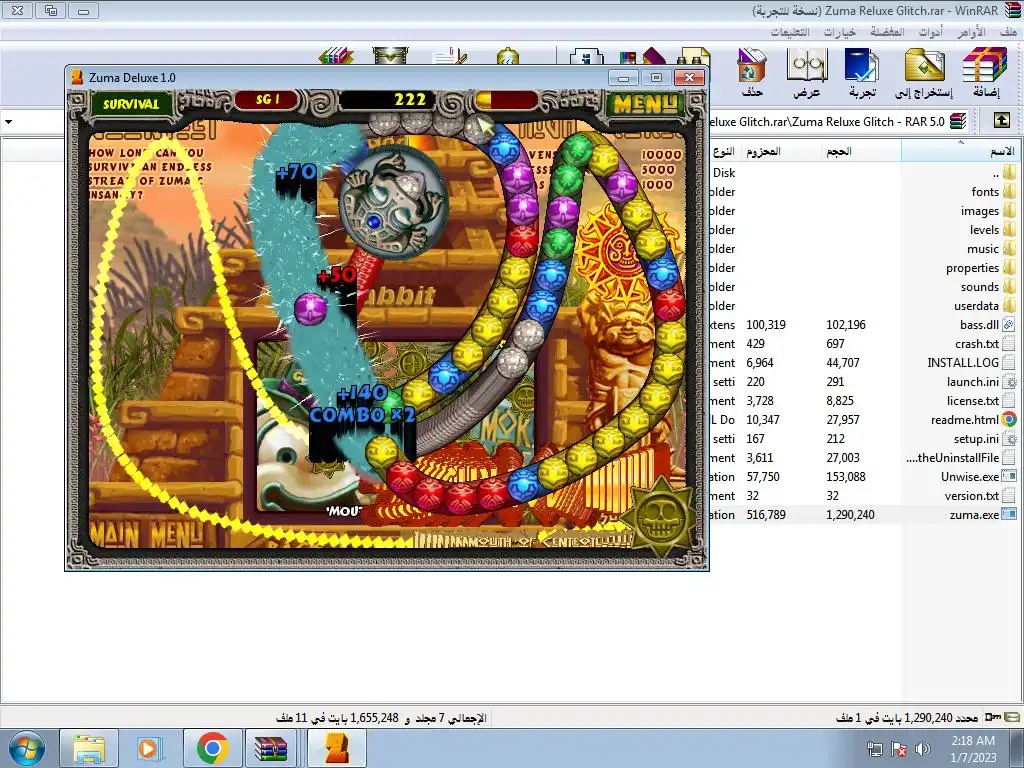Open the Tools (أدوات) menu
The height and width of the screenshot is (768, 1024).
click(931, 32)
